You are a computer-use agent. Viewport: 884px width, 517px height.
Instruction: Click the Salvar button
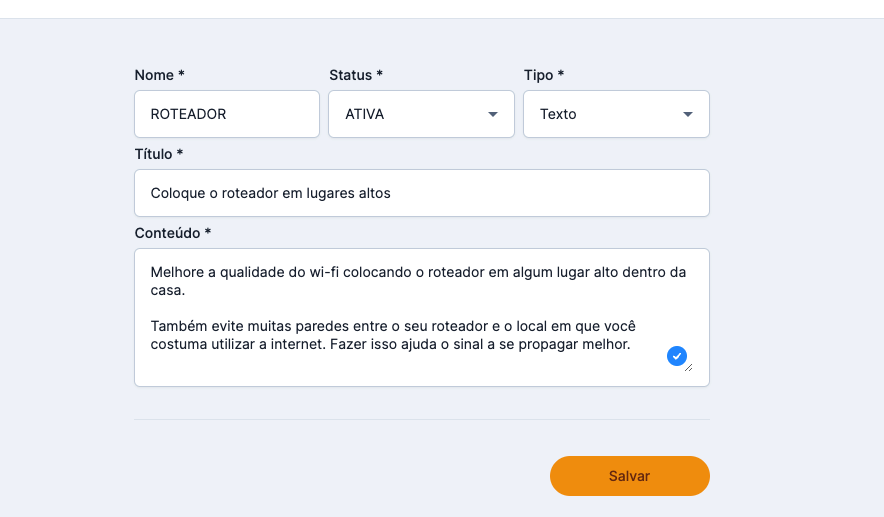pyautogui.click(x=629, y=476)
